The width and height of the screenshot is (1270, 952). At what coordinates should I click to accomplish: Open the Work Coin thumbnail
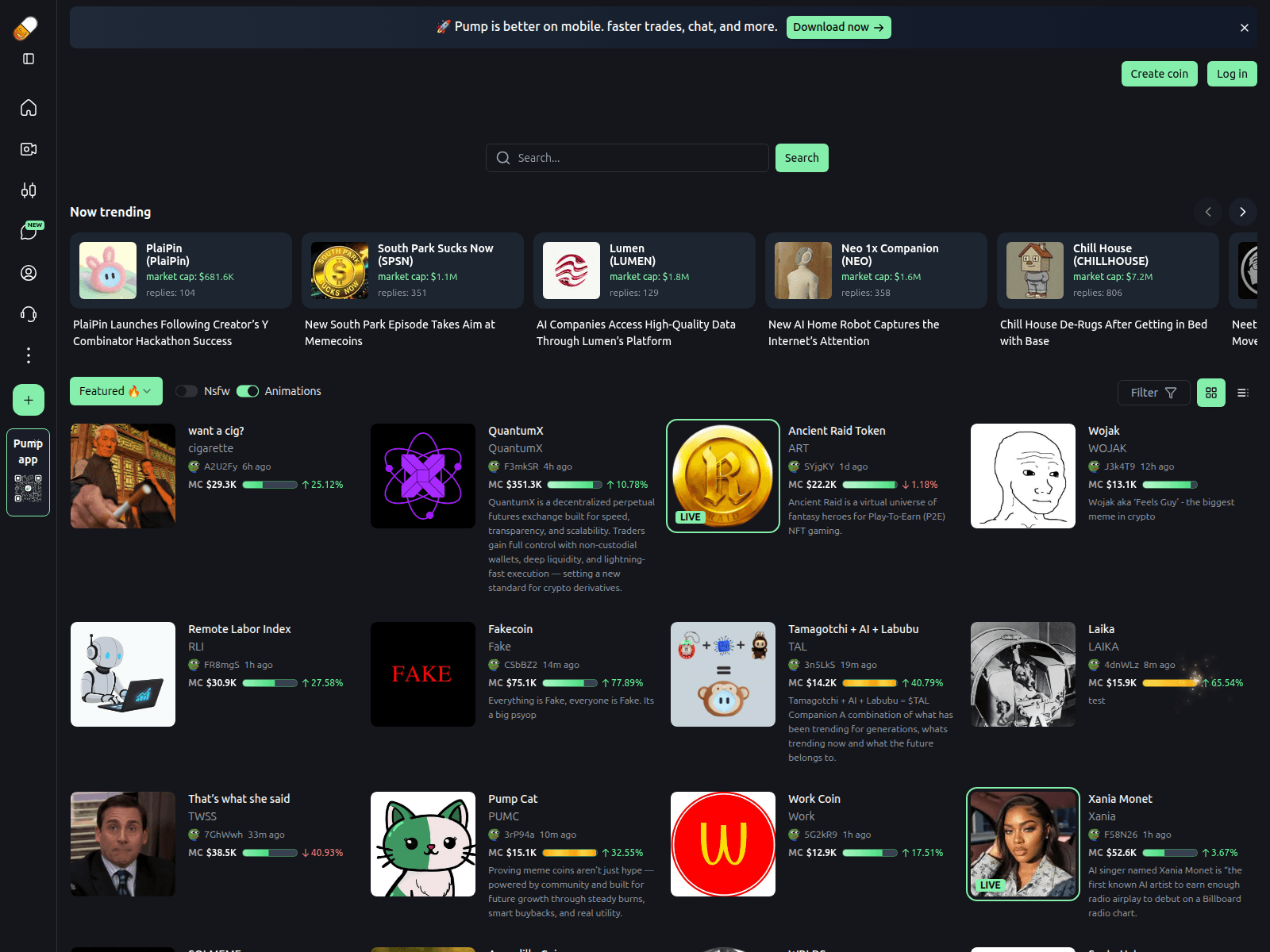tap(723, 844)
